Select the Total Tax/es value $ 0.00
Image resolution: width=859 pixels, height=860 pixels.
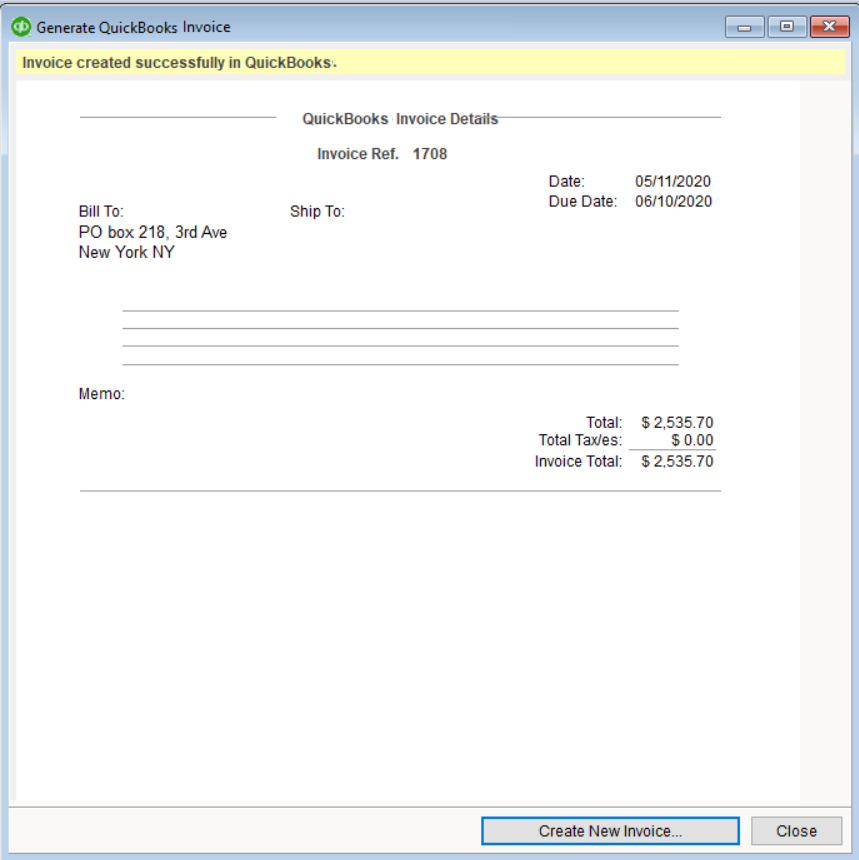[692, 440]
